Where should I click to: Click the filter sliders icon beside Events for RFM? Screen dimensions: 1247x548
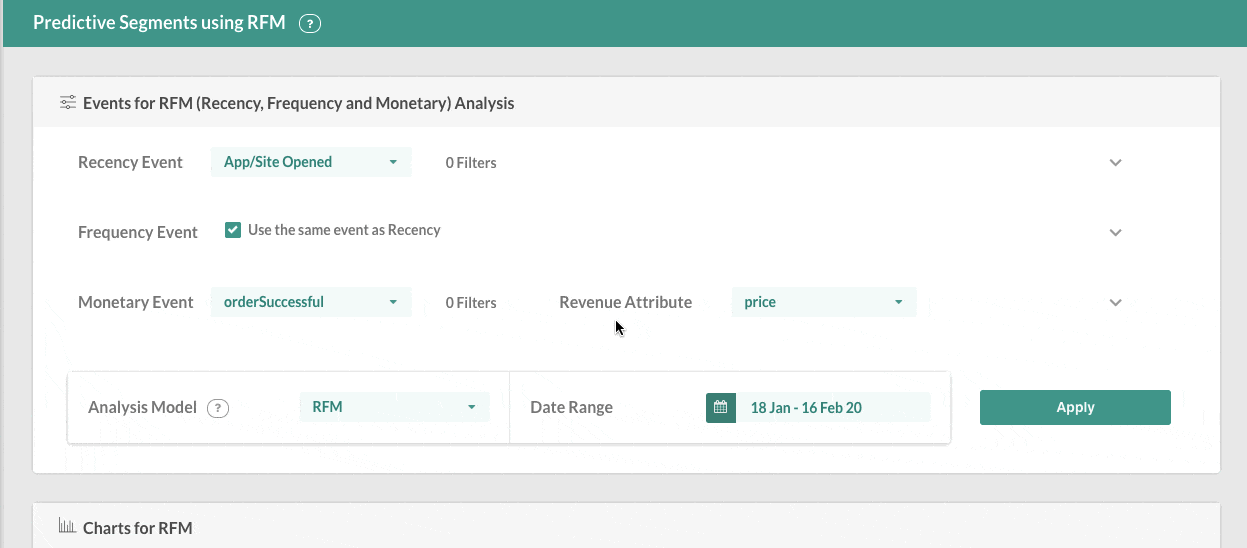[x=68, y=103]
